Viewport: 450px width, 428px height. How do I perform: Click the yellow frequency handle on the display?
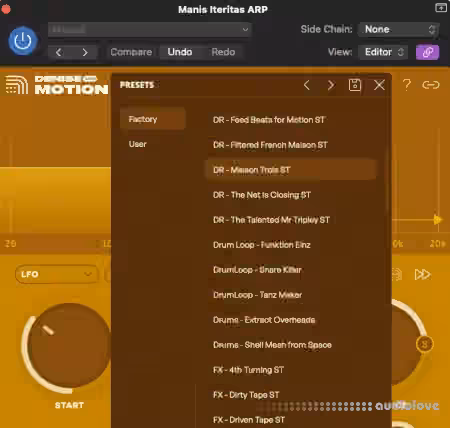(437, 220)
